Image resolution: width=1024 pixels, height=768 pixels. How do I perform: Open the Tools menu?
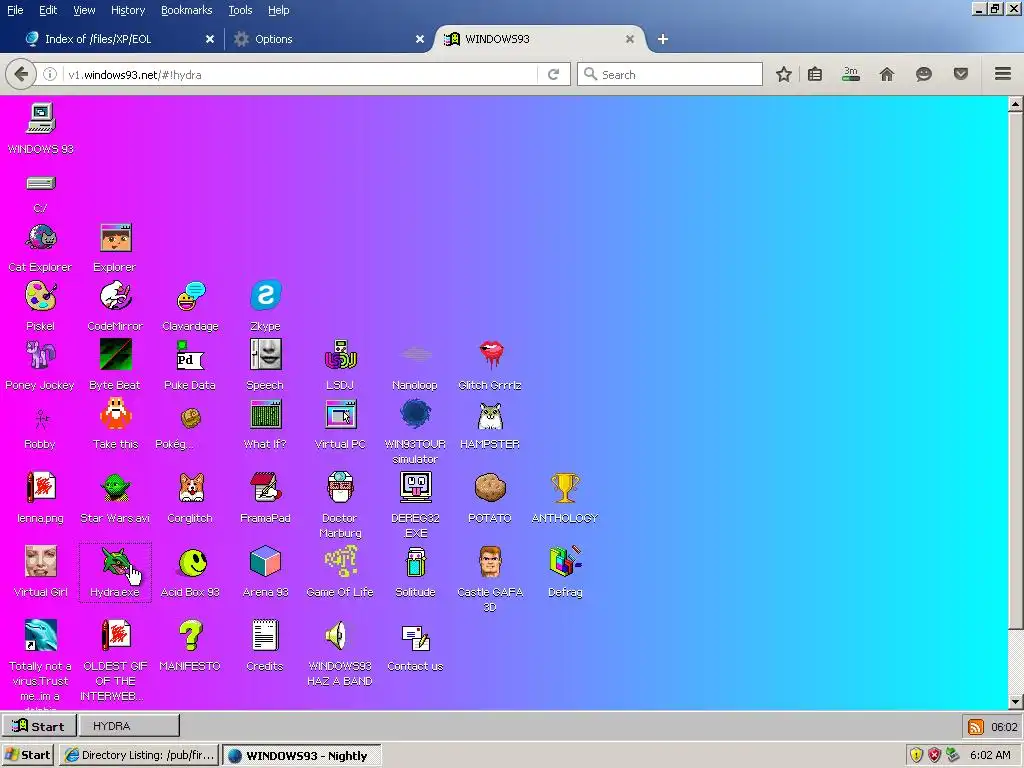pyautogui.click(x=240, y=10)
